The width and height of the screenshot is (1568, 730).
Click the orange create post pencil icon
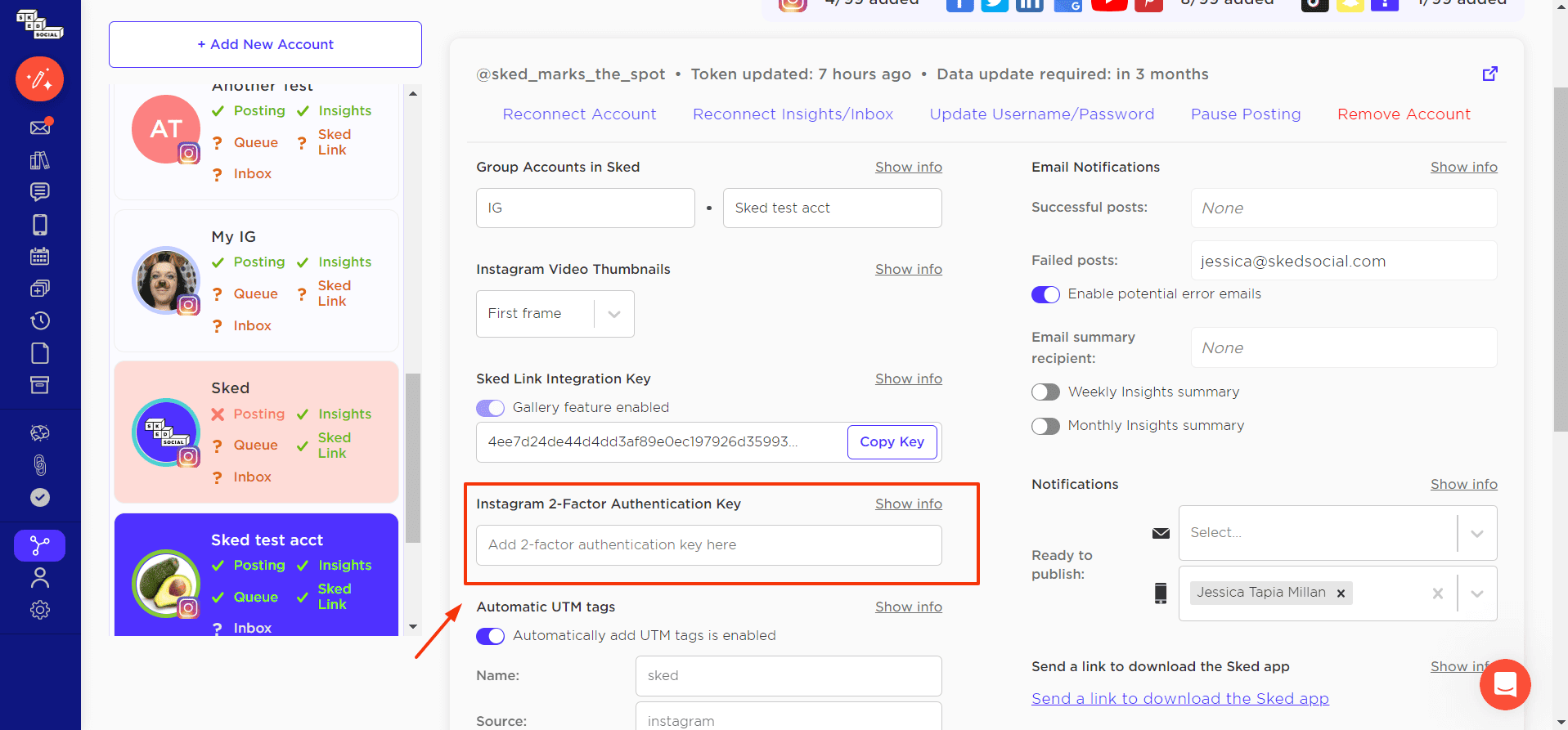[39, 78]
